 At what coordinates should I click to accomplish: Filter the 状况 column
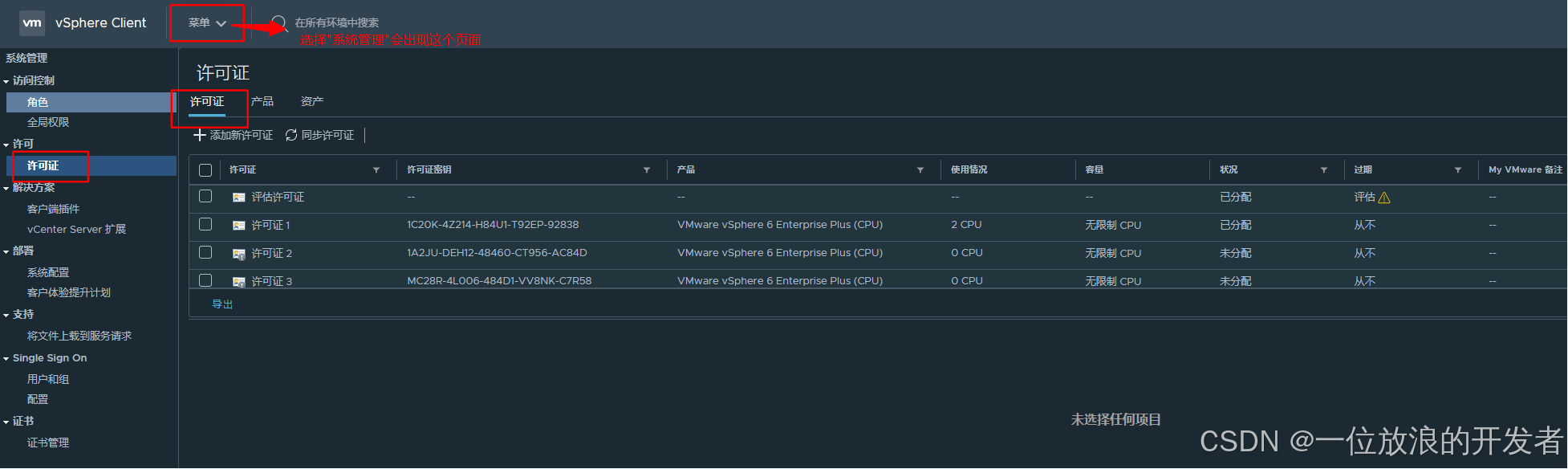click(1324, 170)
